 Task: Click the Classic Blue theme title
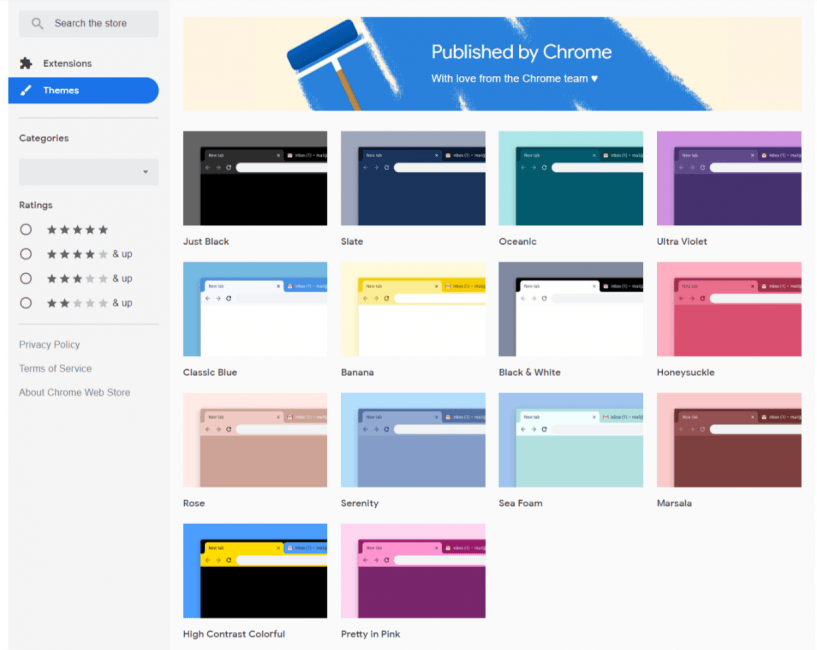pyautogui.click(x=210, y=372)
